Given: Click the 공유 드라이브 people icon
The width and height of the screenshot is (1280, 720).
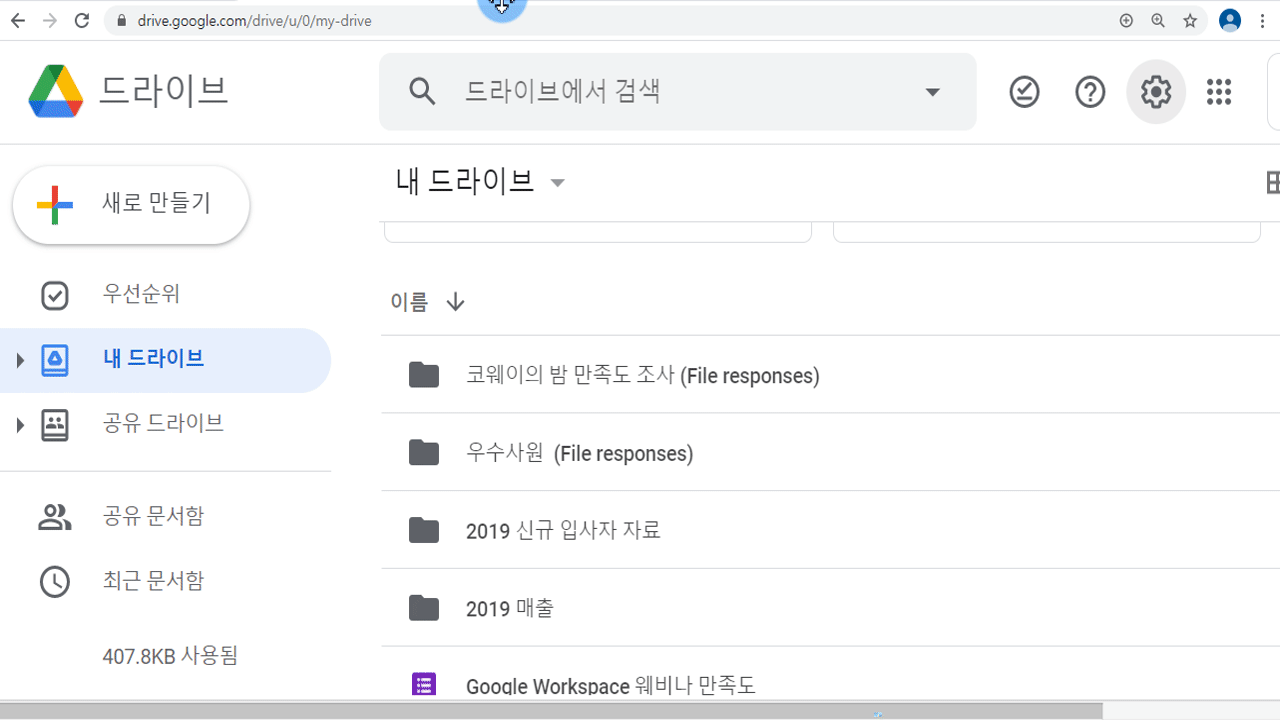Looking at the screenshot, I should pos(55,425).
